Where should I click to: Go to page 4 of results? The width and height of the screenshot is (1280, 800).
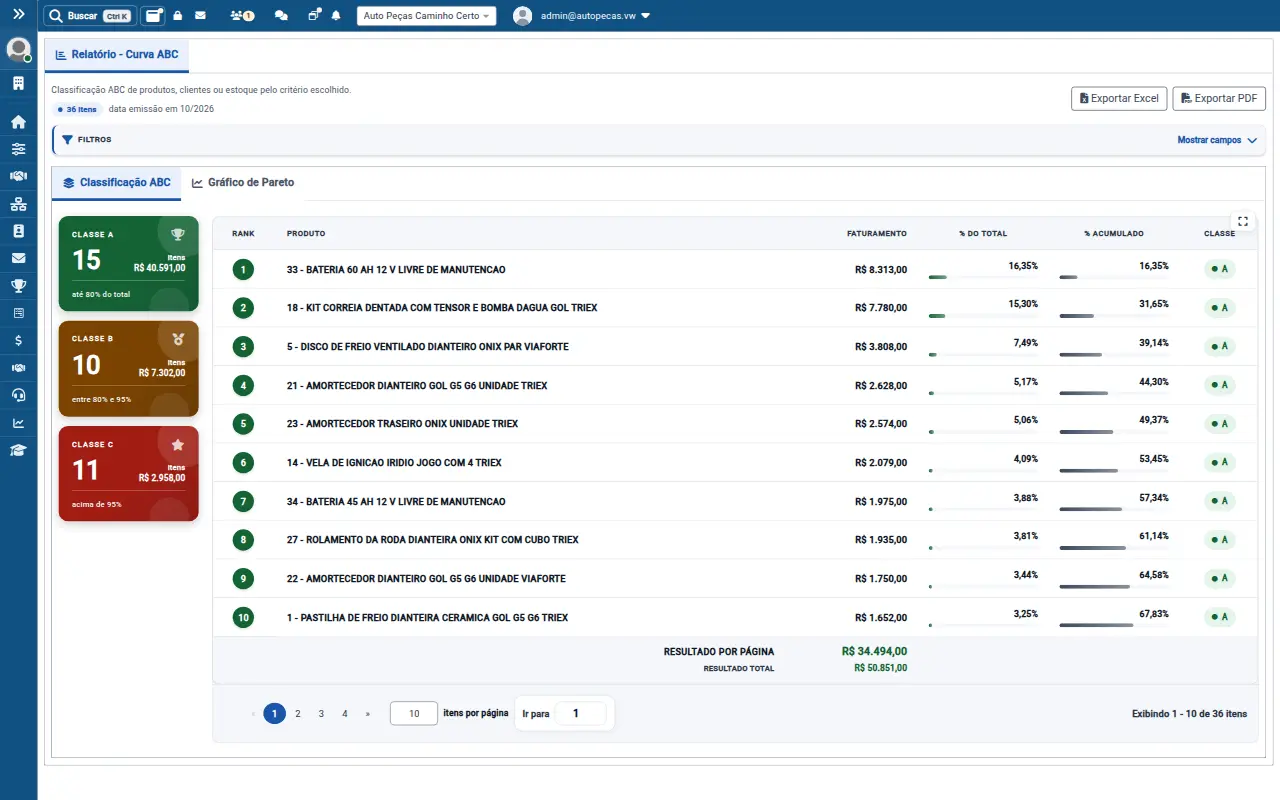click(345, 714)
